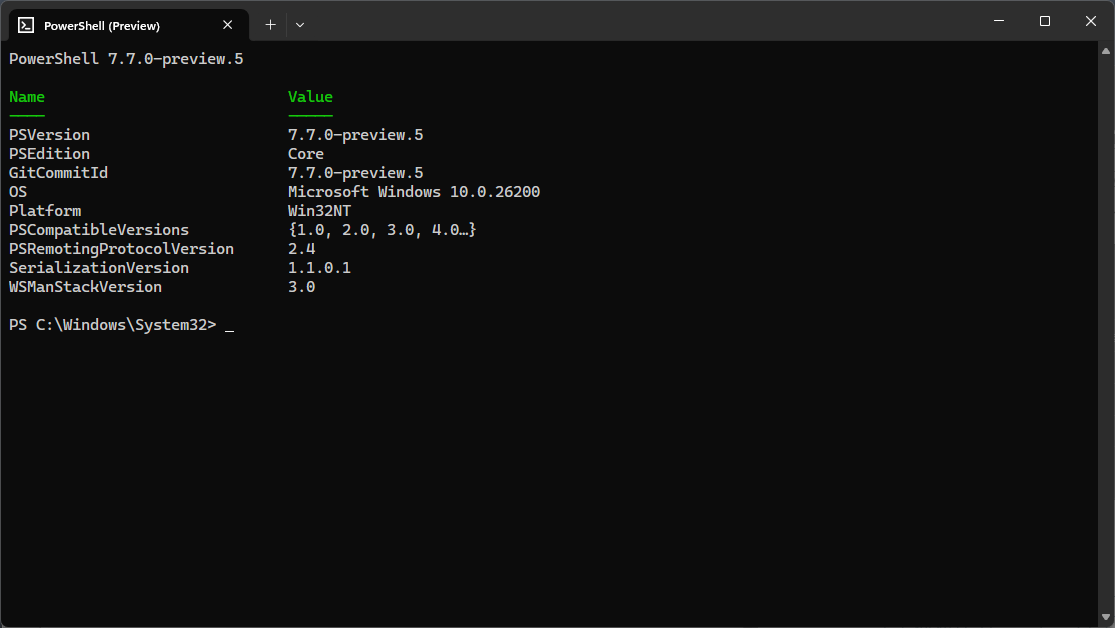This screenshot has height=628, width=1115.
Task: Click the '2.4' protocol version value
Action: 302,249
